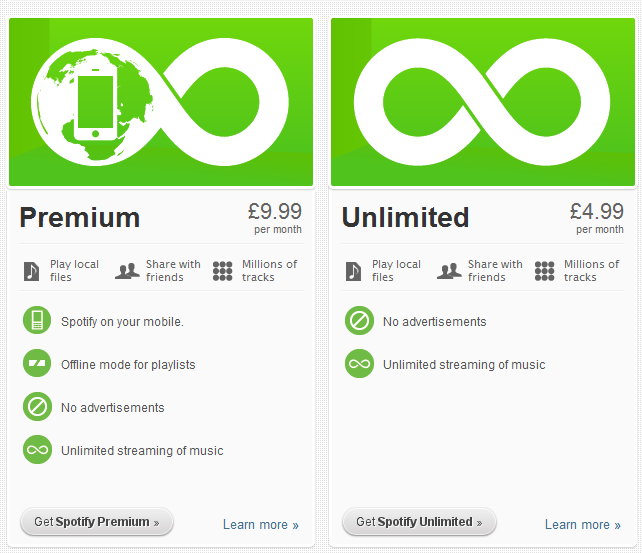
Task: Click the Unlimited plan No advertisements icon
Action: 359,320
